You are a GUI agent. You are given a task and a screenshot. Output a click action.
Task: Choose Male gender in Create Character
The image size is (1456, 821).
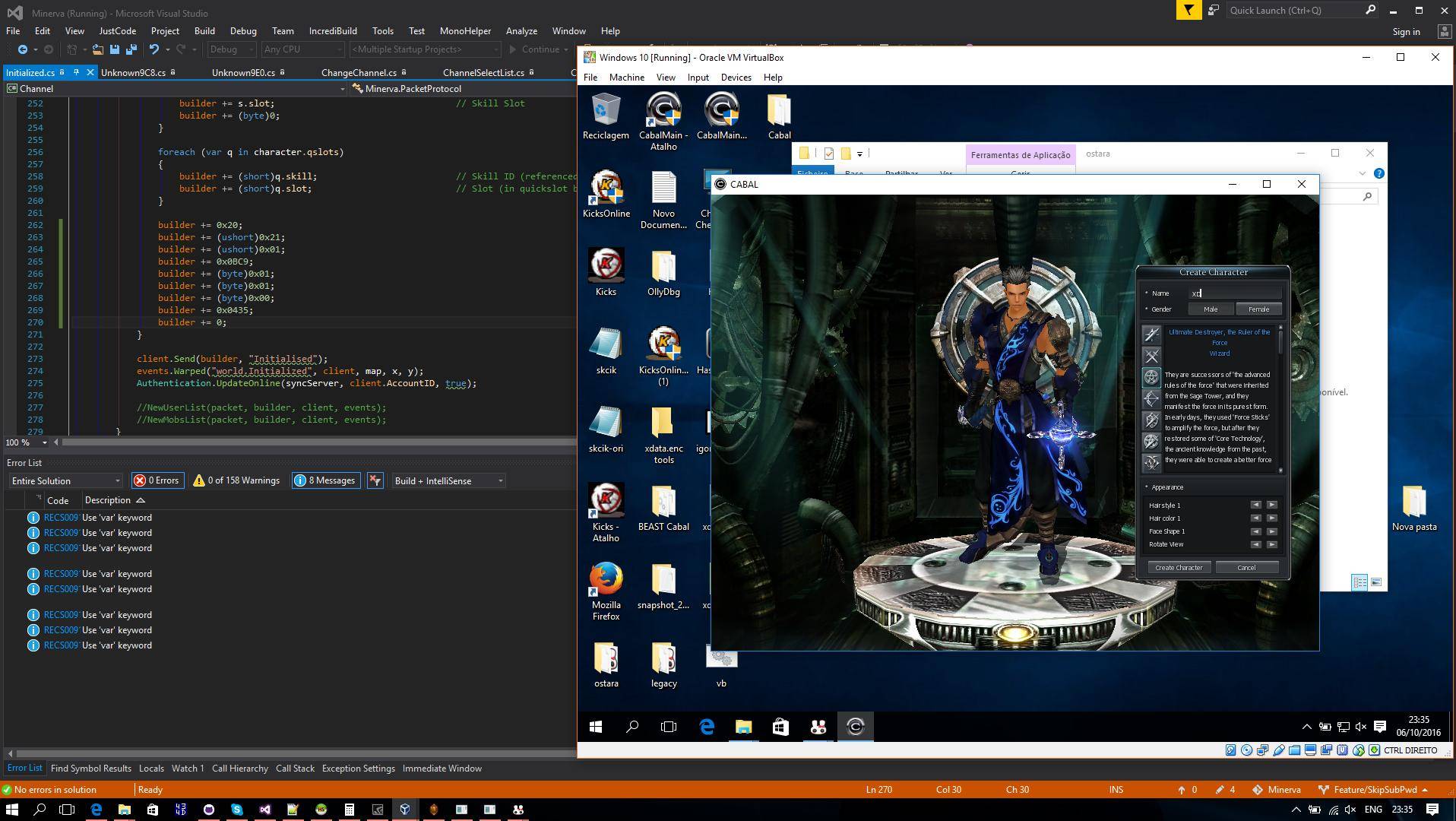tap(1211, 309)
